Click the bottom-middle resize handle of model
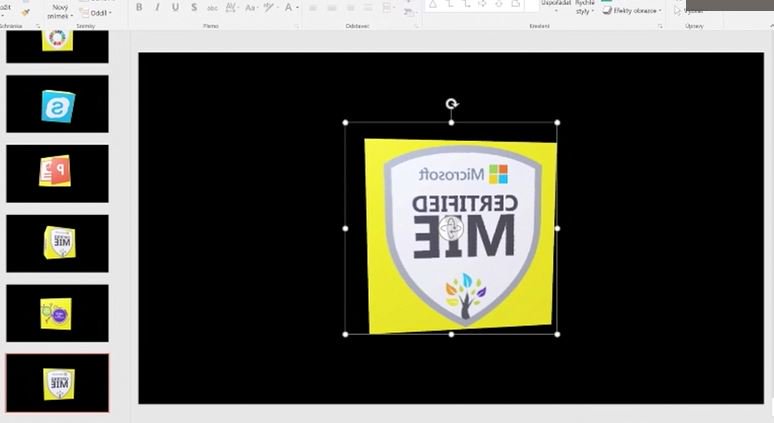Screen dimensions: 774x423 coord(451,335)
